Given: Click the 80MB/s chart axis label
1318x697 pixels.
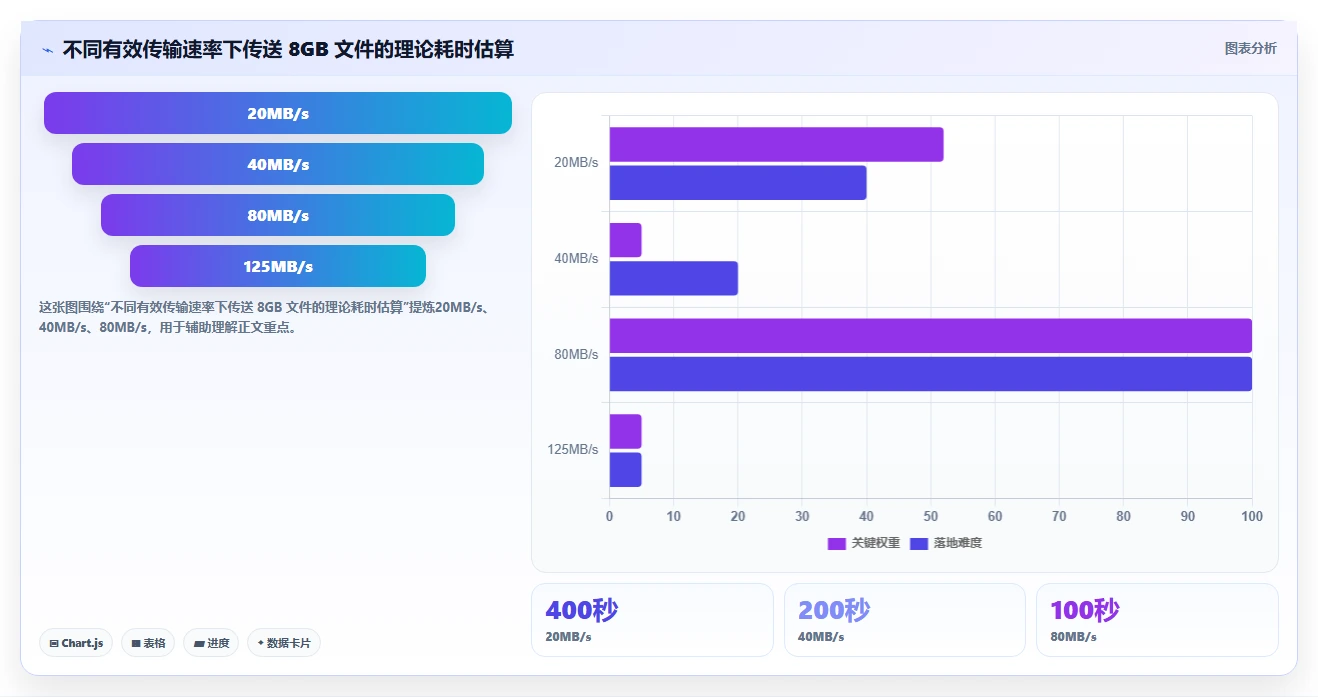Looking at the screenshot, I should pyautogui.click(x=576, y=355).
